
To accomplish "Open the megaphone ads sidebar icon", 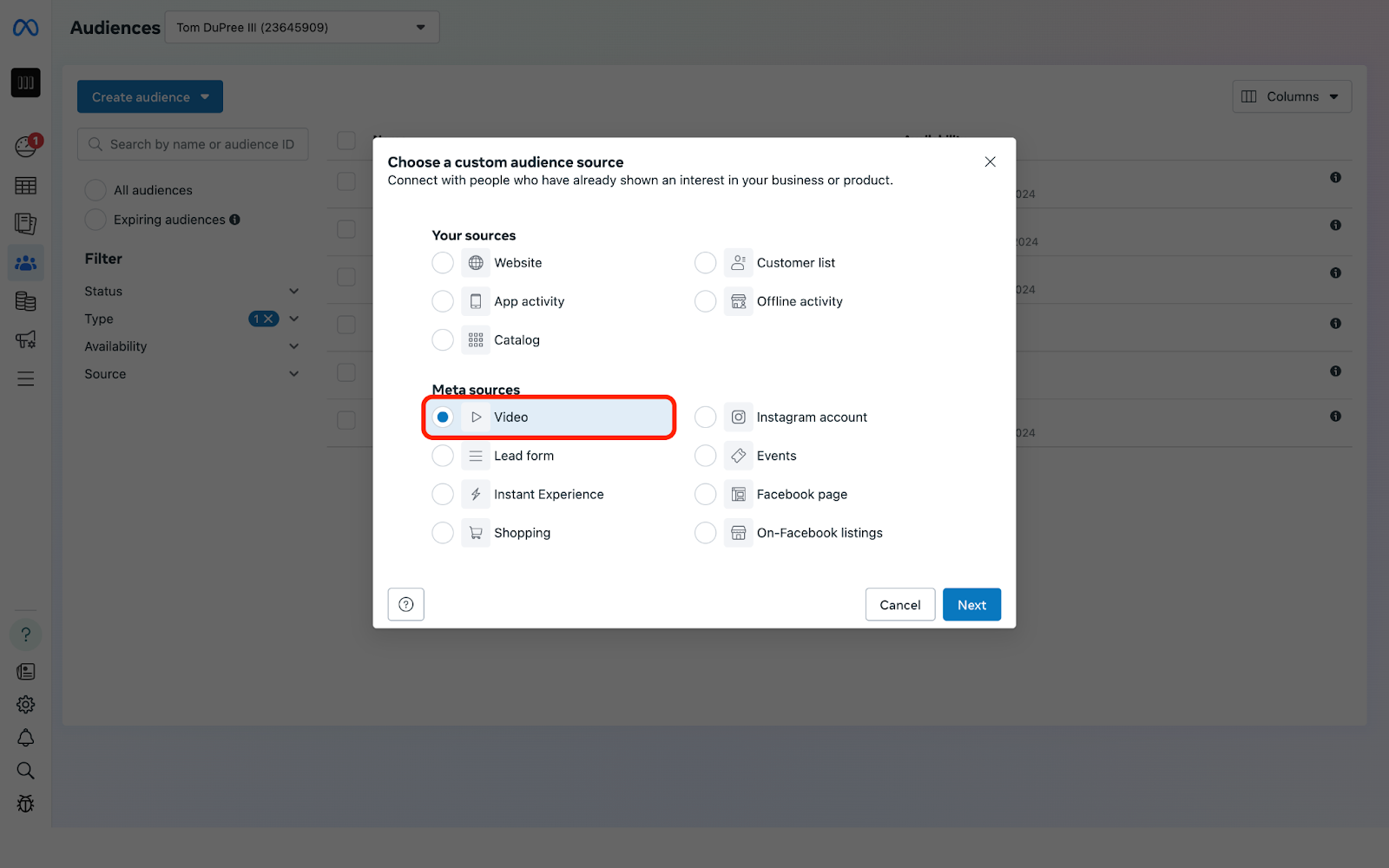I will click(x=25, y=339).
